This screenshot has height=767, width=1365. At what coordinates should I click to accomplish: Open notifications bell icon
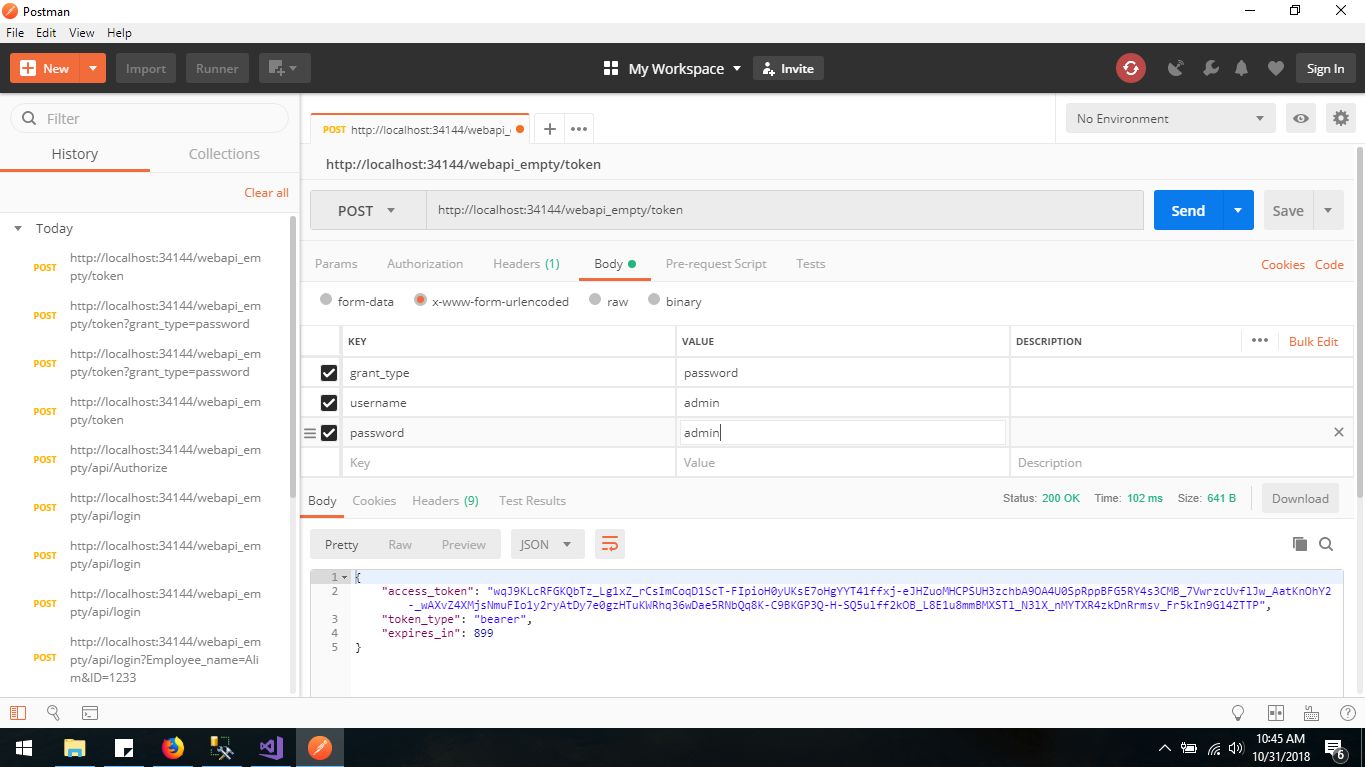click(1241, 68)
